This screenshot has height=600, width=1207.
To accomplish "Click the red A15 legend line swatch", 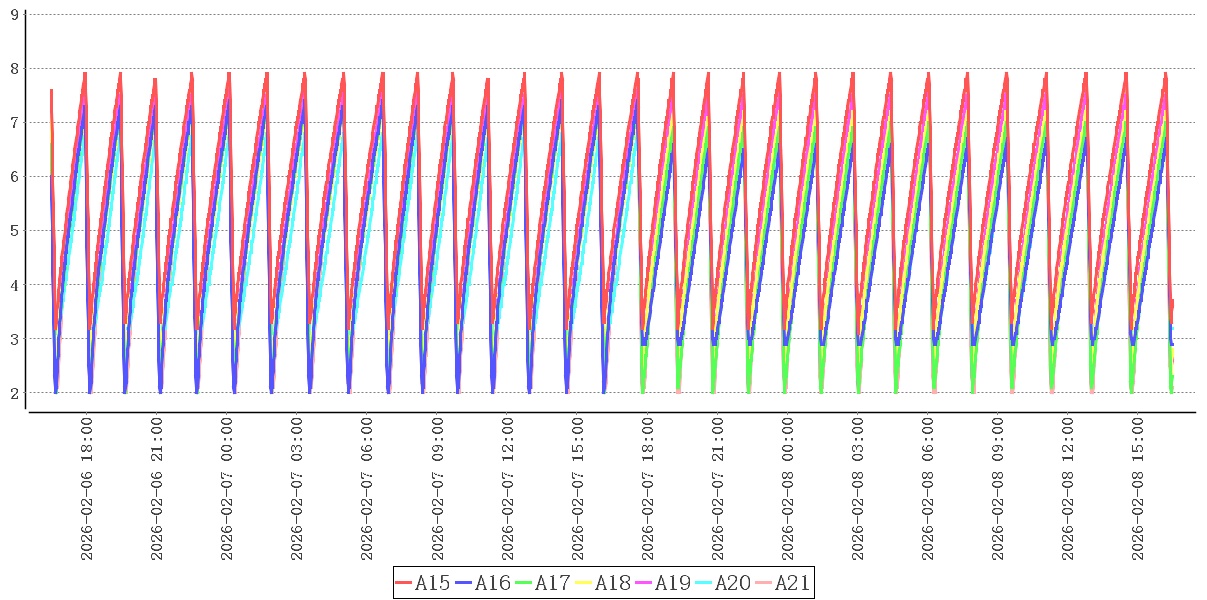I will (404, 583).
